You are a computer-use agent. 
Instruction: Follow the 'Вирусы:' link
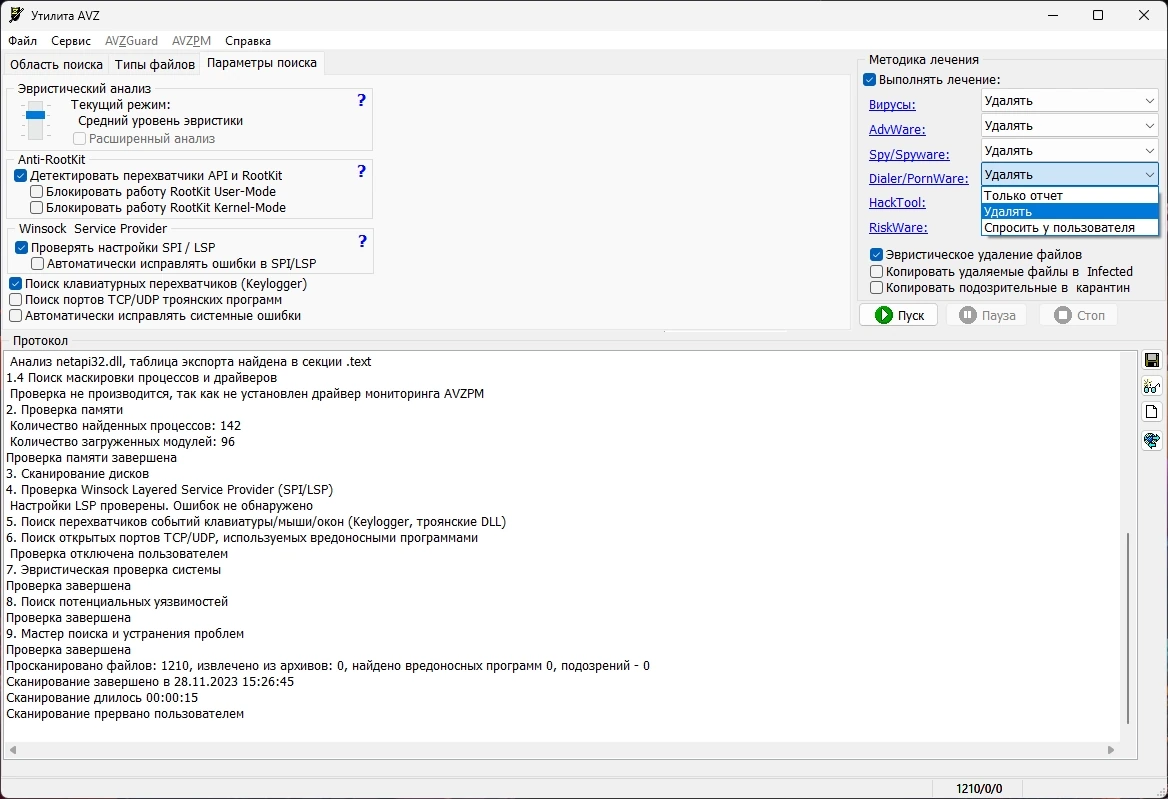click(x=892, y=105)
